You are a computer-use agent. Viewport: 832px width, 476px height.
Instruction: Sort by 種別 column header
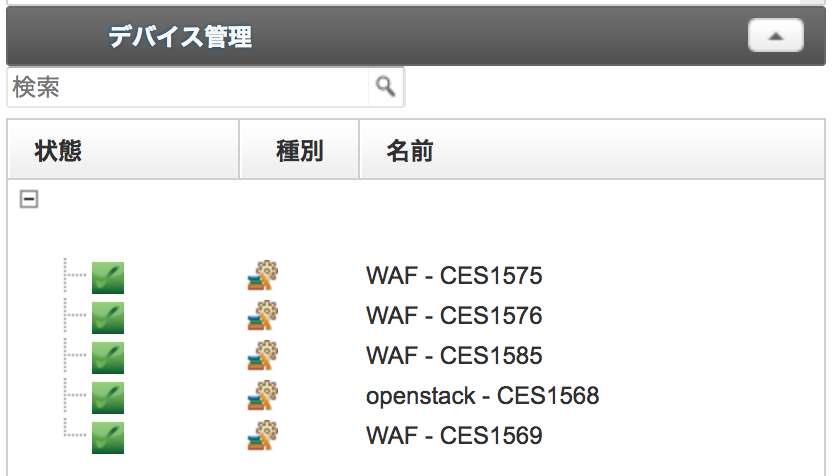(299, 150)
